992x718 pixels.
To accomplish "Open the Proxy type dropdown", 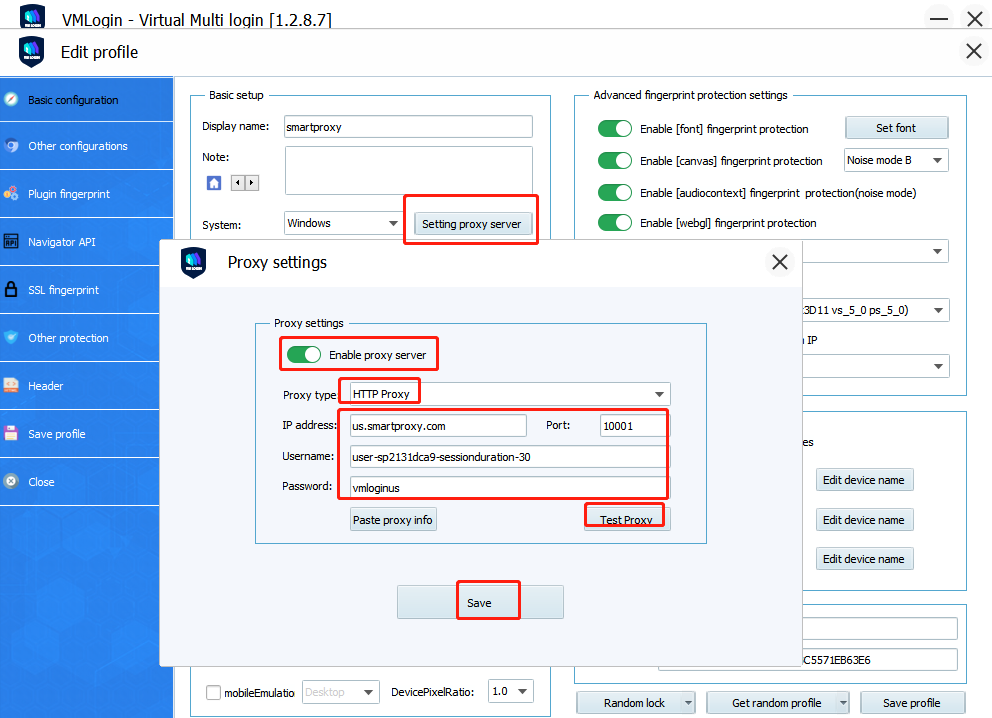I will click(x=510, y=394).
